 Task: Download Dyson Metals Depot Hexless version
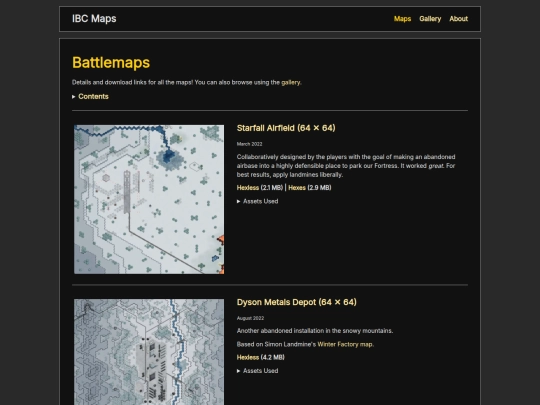[248, 357]
